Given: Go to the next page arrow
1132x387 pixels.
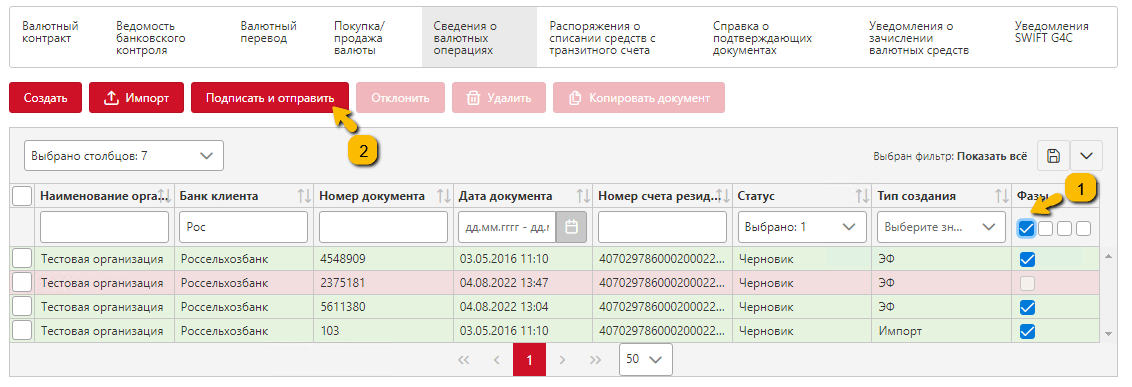Looking at the screenshot, I should [562, 360].
